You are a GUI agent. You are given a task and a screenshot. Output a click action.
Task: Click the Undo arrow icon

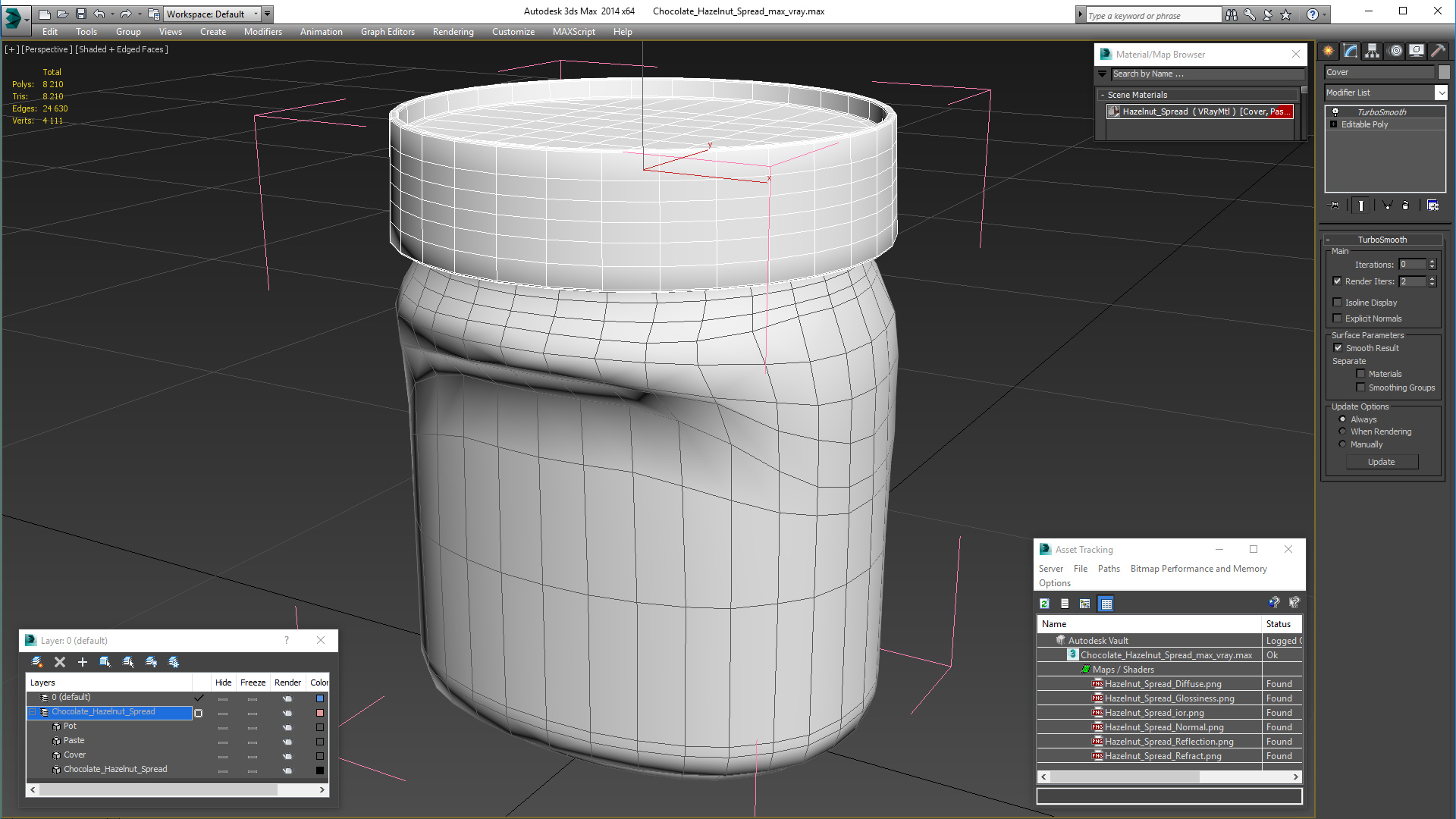coord(99,14)
